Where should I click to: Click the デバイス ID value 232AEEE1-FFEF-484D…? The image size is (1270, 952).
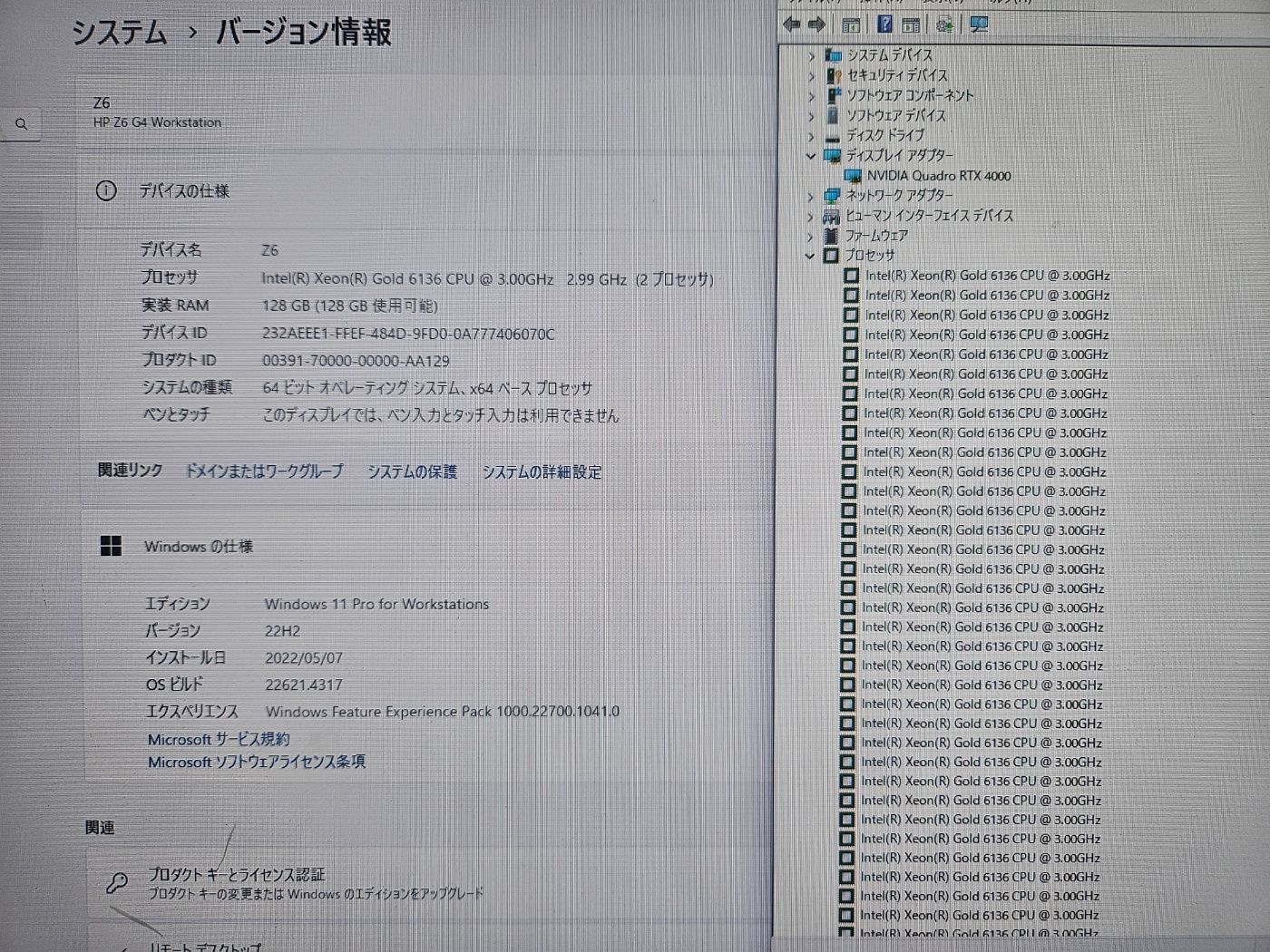coord(408,334)
